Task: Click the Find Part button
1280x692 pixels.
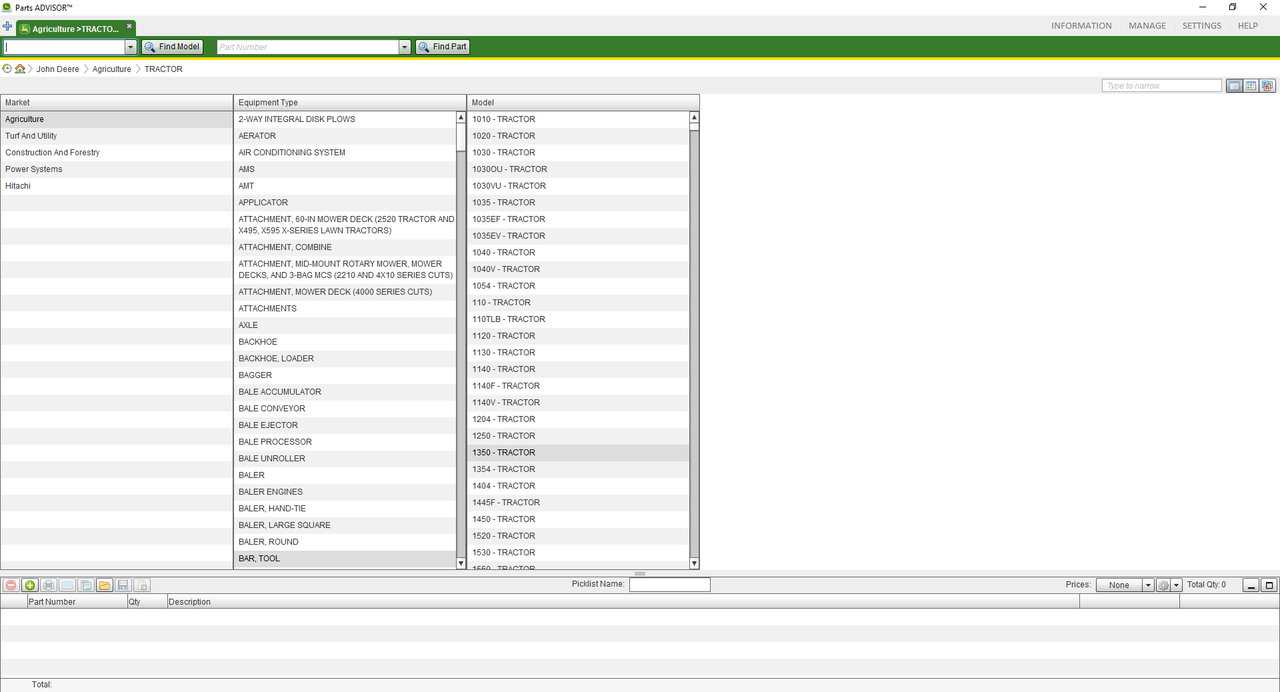Action: [442, 47]
